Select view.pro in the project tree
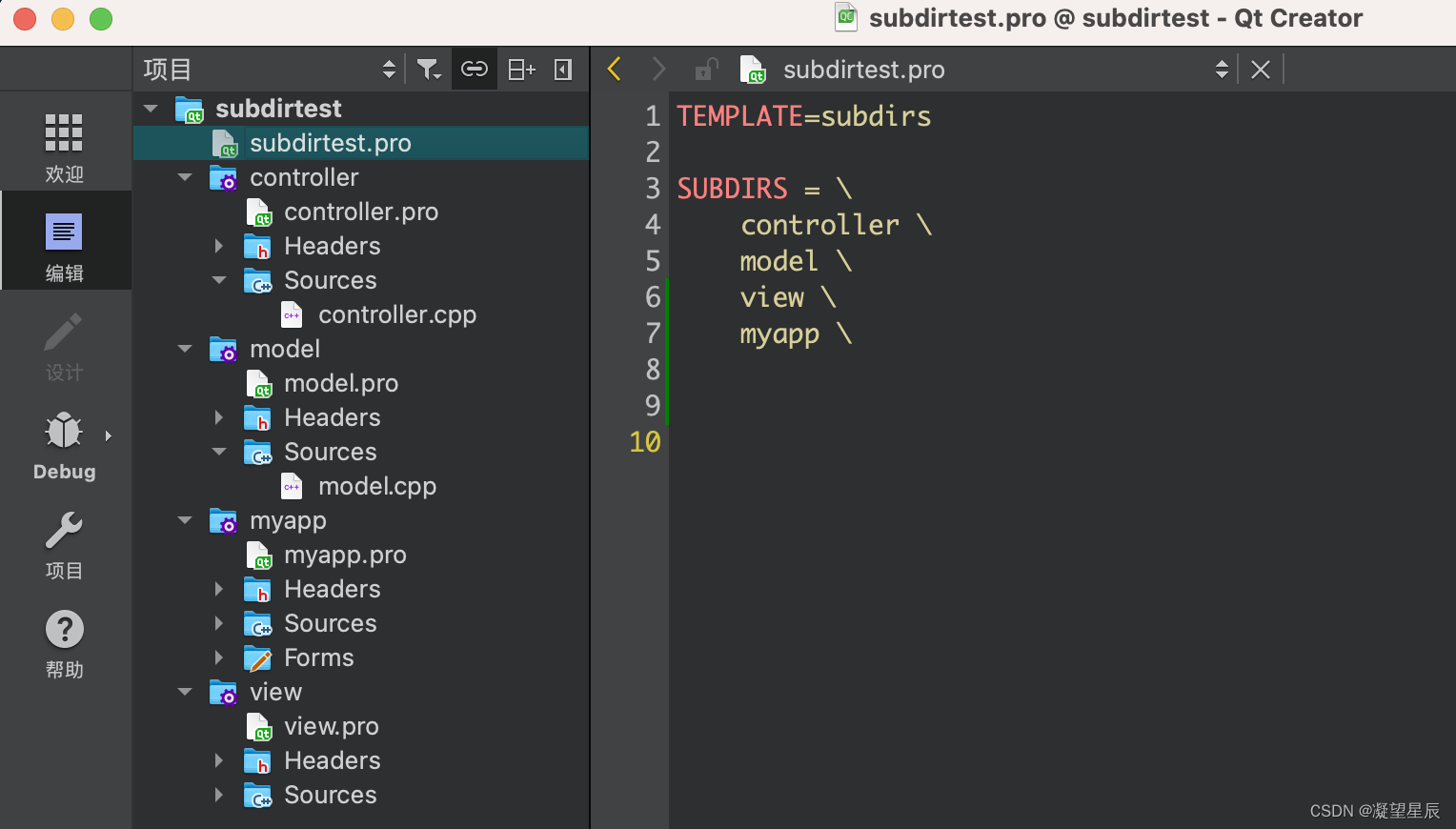The height and width of the screenshot is (829, 1456). click(332, 726)
